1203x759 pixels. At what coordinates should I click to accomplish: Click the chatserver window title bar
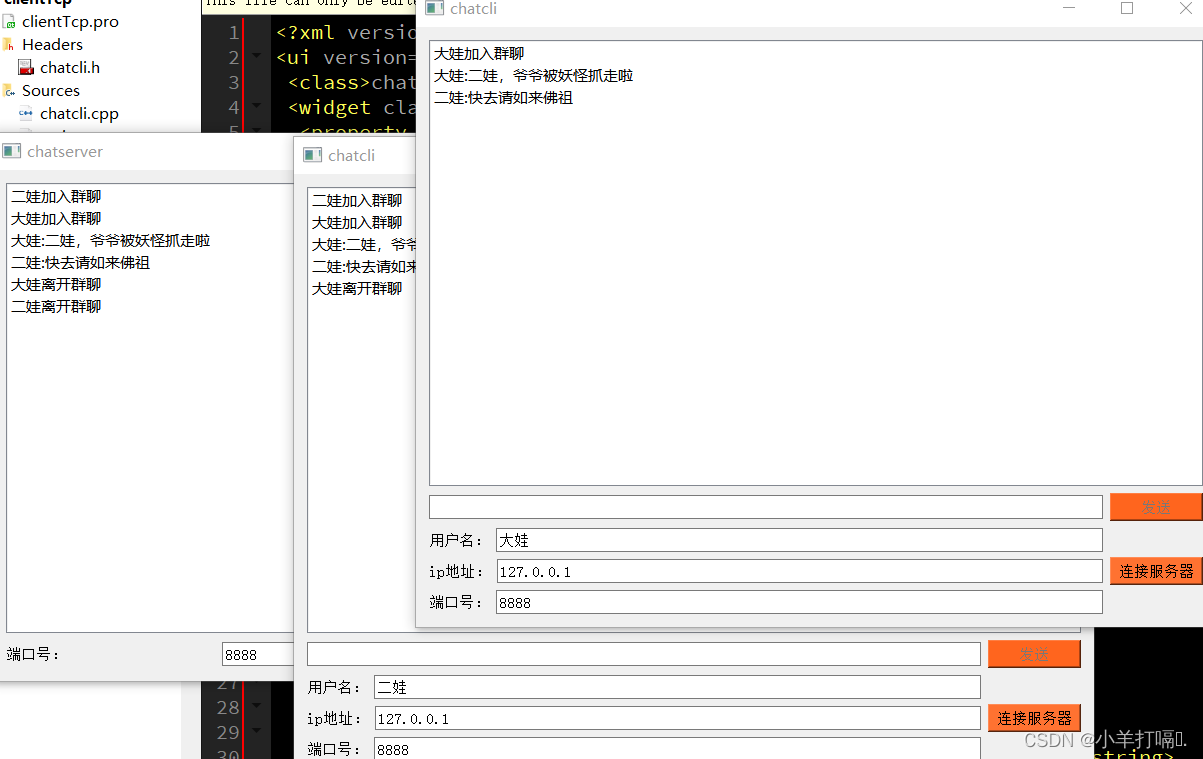(147, 151)
